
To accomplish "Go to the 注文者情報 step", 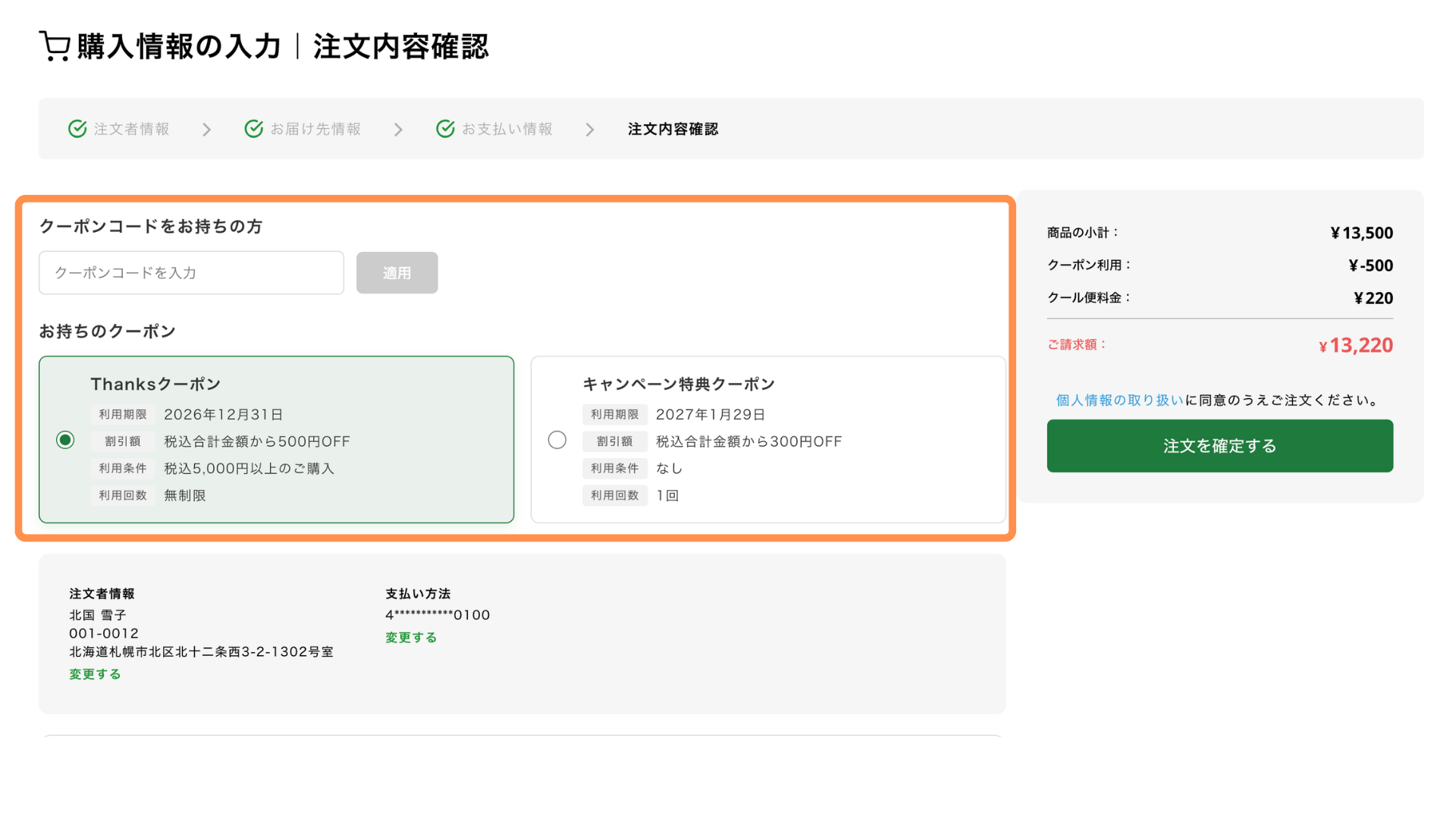I will [132, 129].
